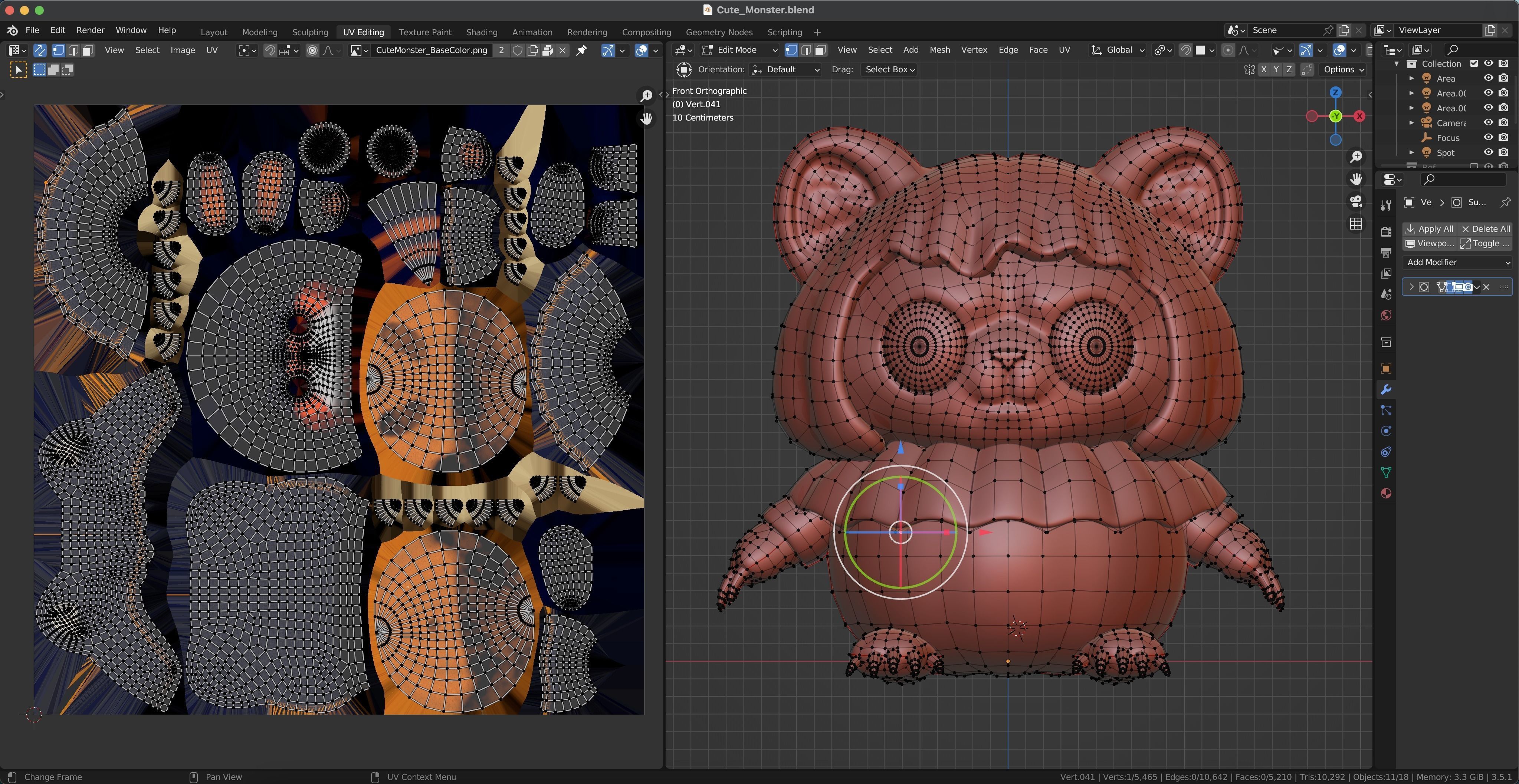
Task: Toggle gizmos in the UV editor
Action: [x=607, y=50]
